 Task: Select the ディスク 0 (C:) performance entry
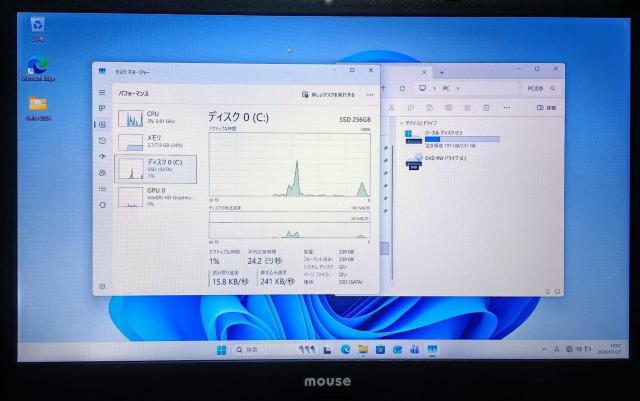(x=156, y=169)
